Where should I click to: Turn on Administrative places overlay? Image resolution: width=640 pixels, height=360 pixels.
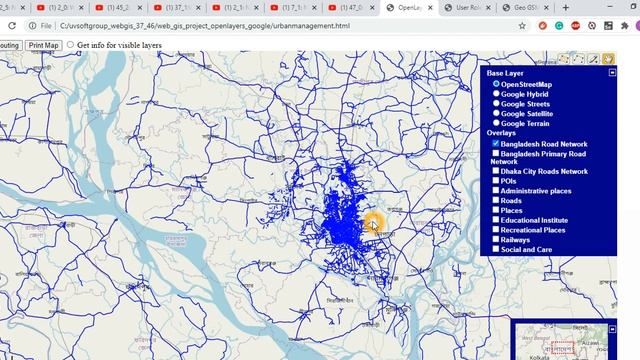pos(496,190)
